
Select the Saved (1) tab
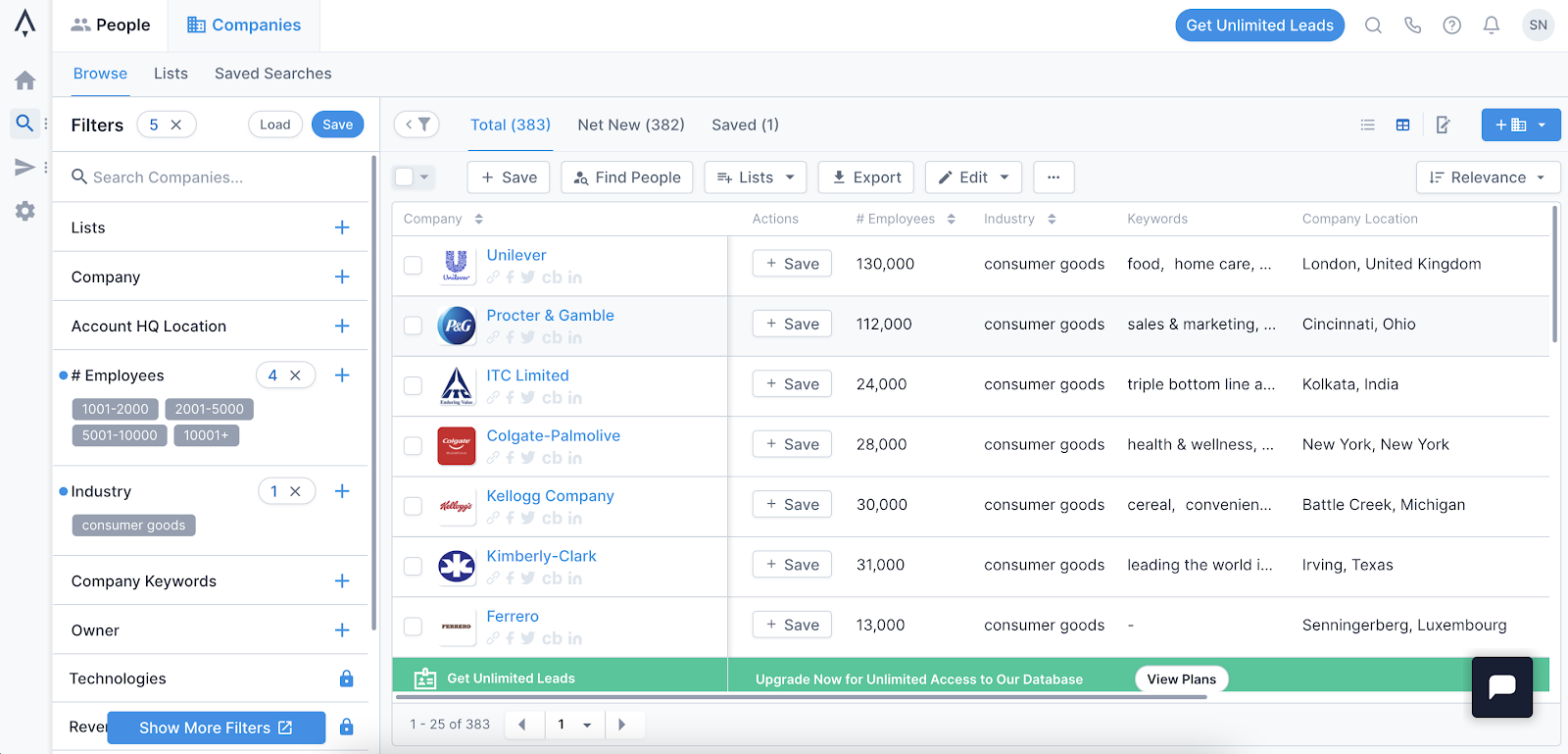pos(745,125)
